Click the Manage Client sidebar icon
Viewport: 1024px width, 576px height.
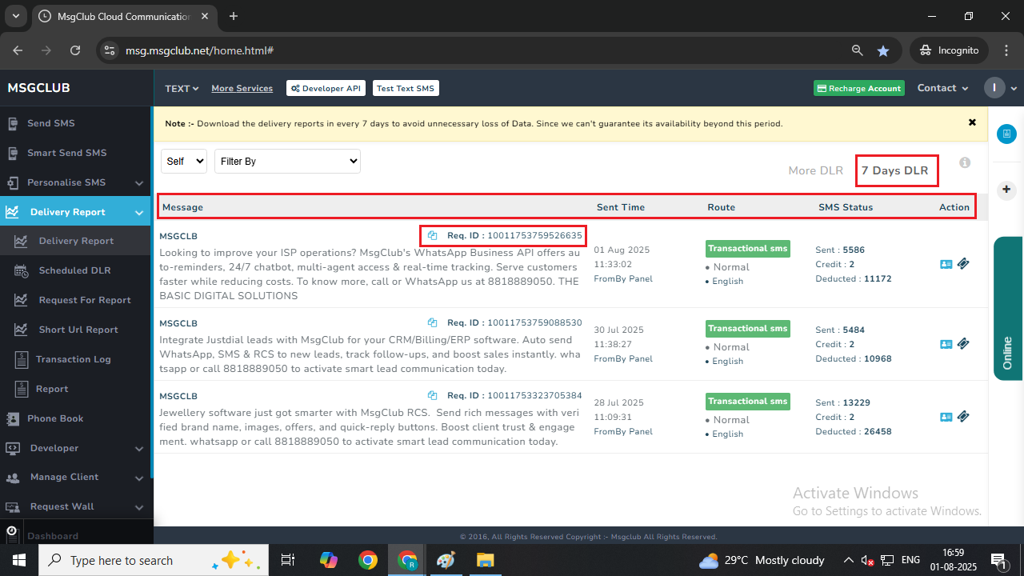coord(12,477)
